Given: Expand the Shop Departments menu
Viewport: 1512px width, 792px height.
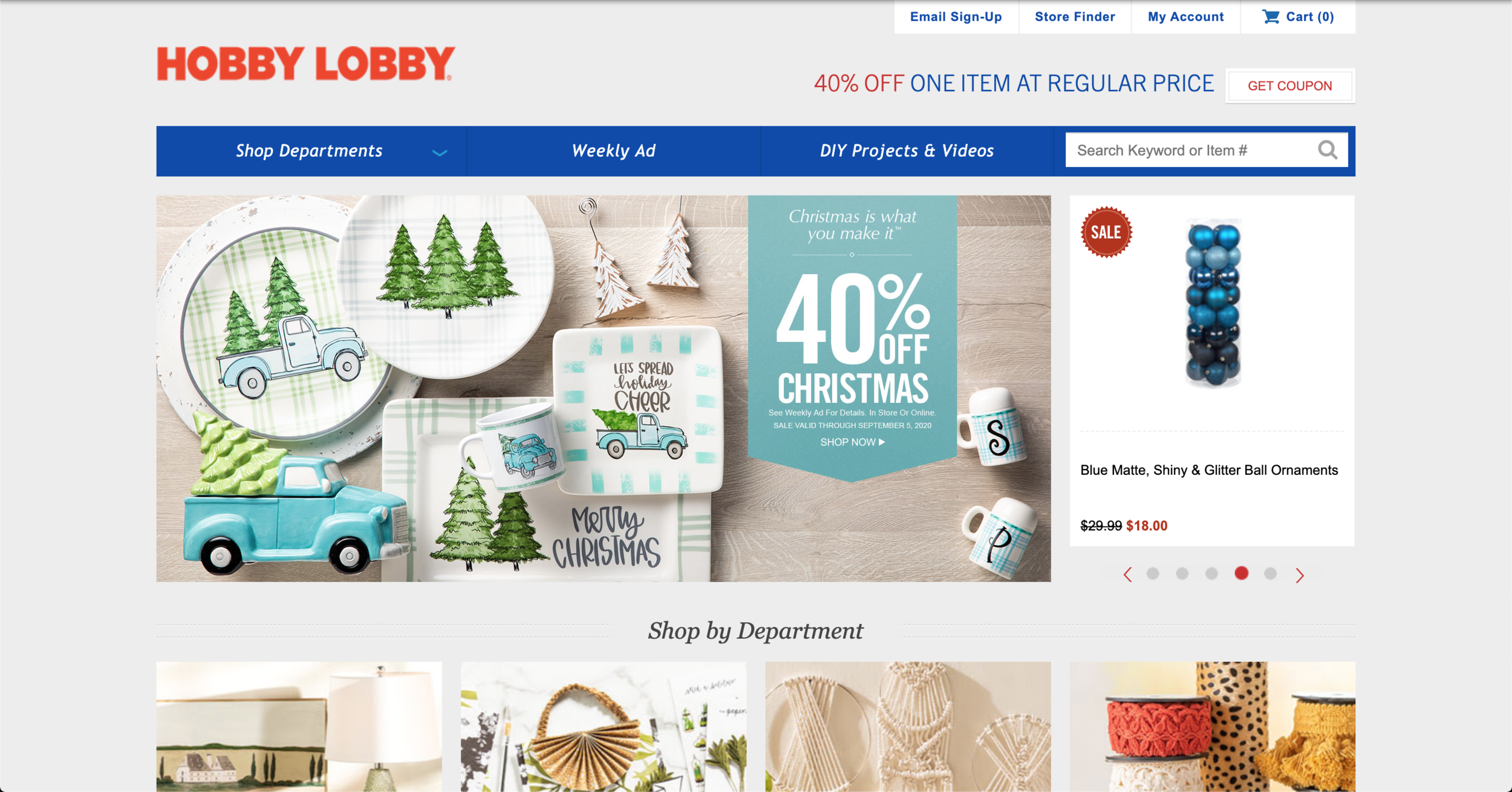Looking at the screenshot, I should pyautogui.click(x=311, y=151).
